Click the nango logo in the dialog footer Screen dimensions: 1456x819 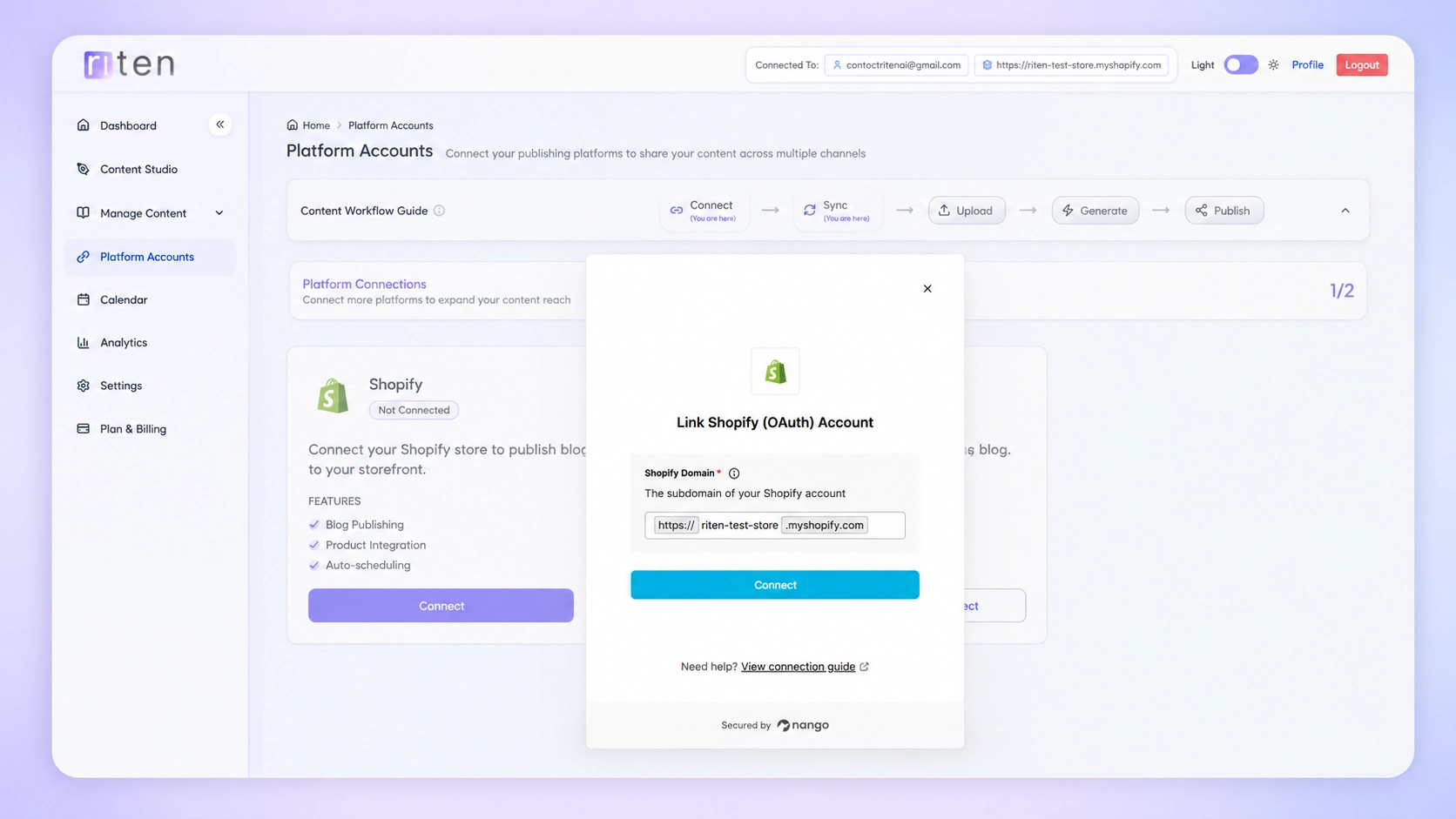tap(803, 725)
